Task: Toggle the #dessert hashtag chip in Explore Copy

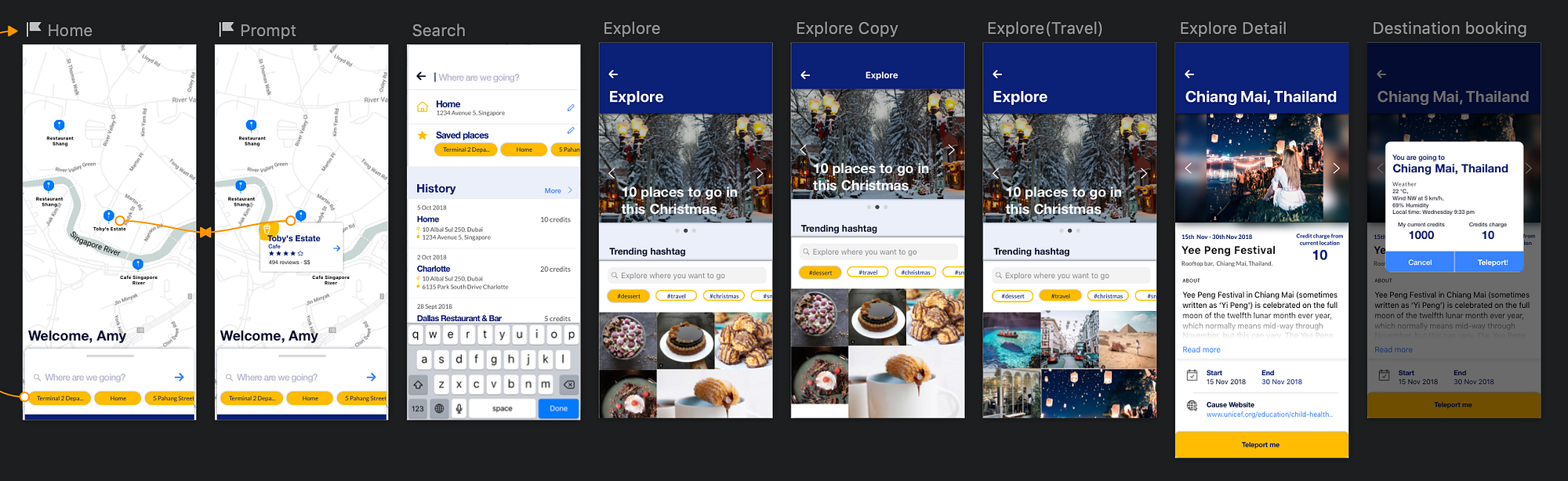Action: pos(820,273)
